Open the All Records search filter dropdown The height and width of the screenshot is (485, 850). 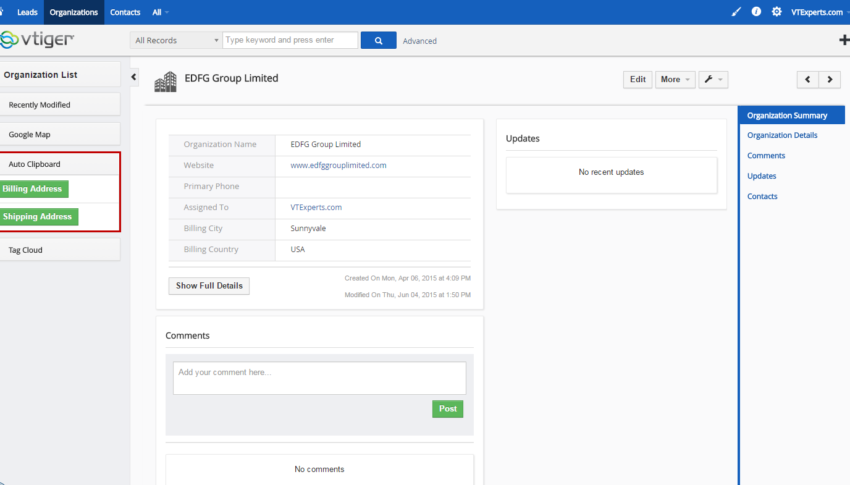(x=176, y=40)
